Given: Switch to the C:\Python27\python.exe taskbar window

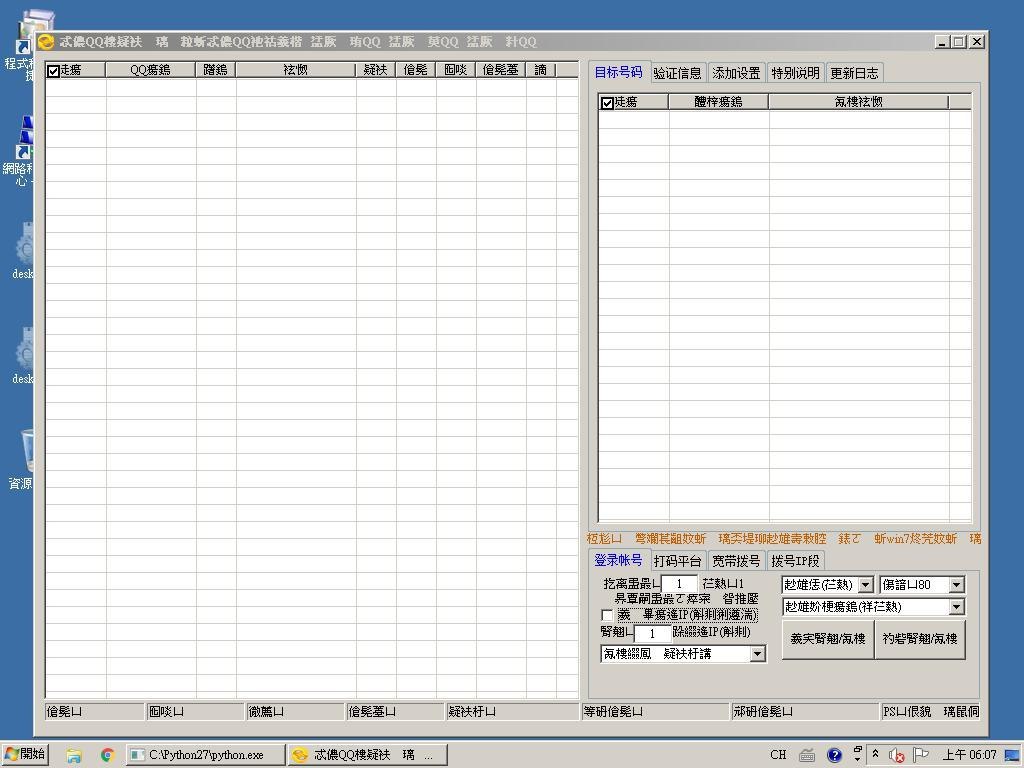Looking at the screenshot, I should [x=206, y=755].
